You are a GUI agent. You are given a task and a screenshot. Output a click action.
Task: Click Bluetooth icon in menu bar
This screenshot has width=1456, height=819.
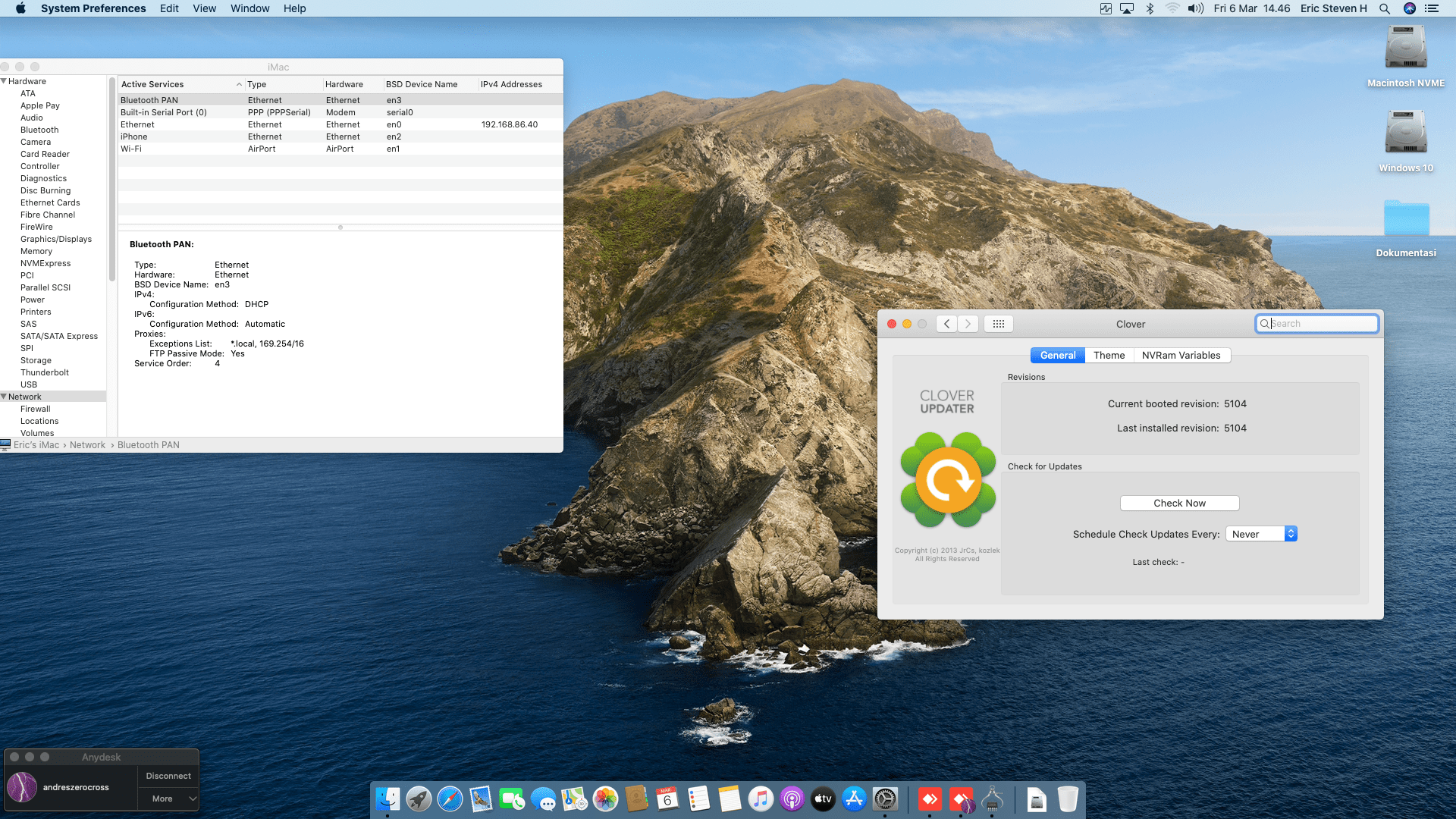pos(1150,8)
